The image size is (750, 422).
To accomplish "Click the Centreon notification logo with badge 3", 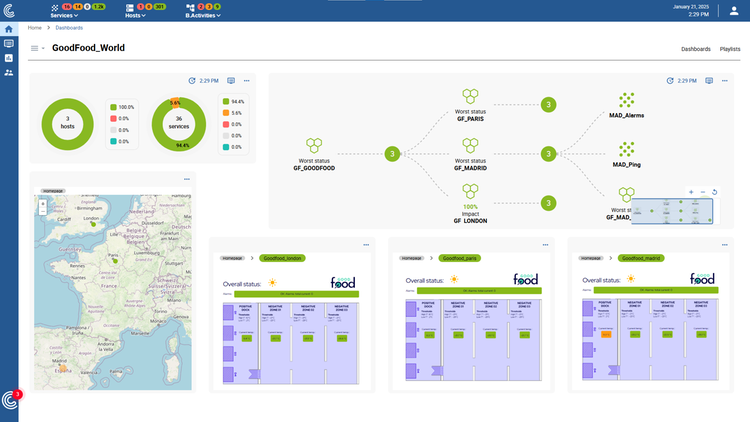I will coord(10,401).
